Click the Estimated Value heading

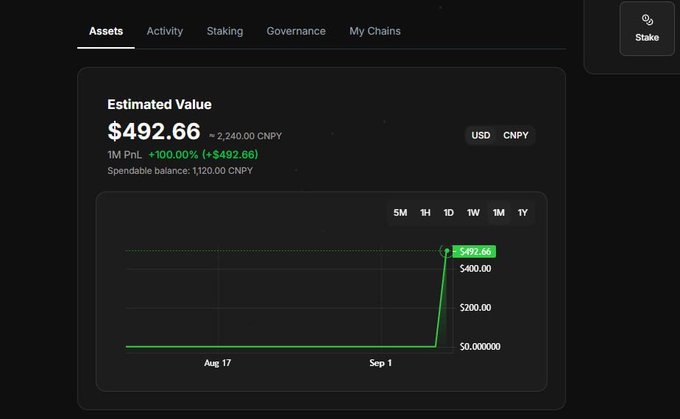[159, 105]
